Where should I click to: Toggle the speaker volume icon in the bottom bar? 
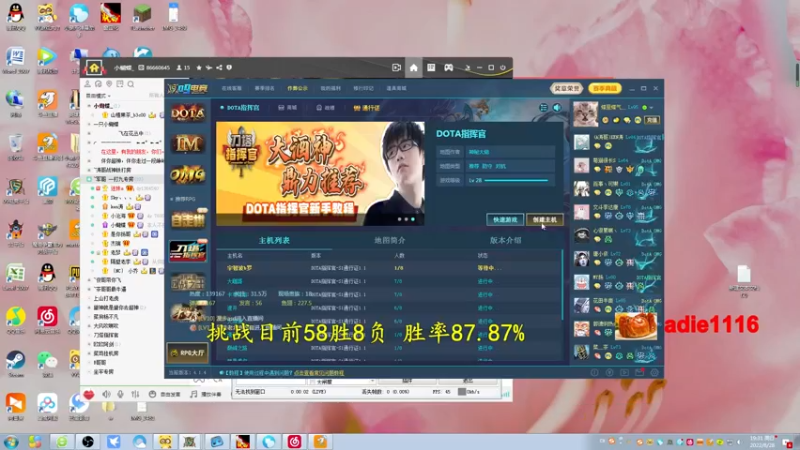coord(106,394)
